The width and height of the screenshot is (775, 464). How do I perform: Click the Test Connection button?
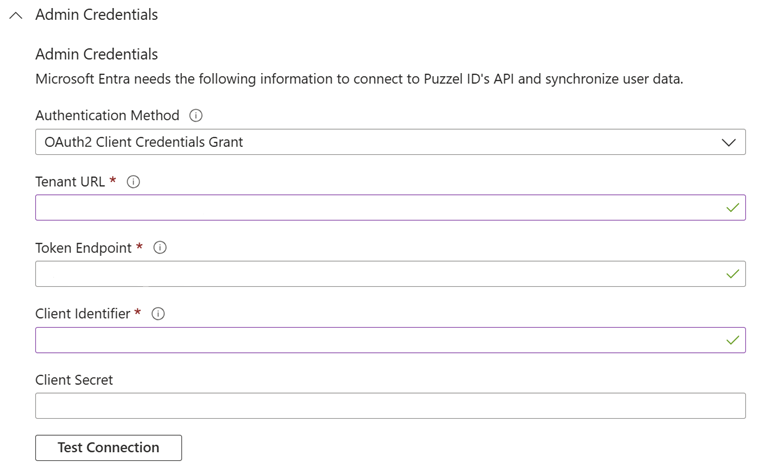pyautogui.click(x=108, y=448)
